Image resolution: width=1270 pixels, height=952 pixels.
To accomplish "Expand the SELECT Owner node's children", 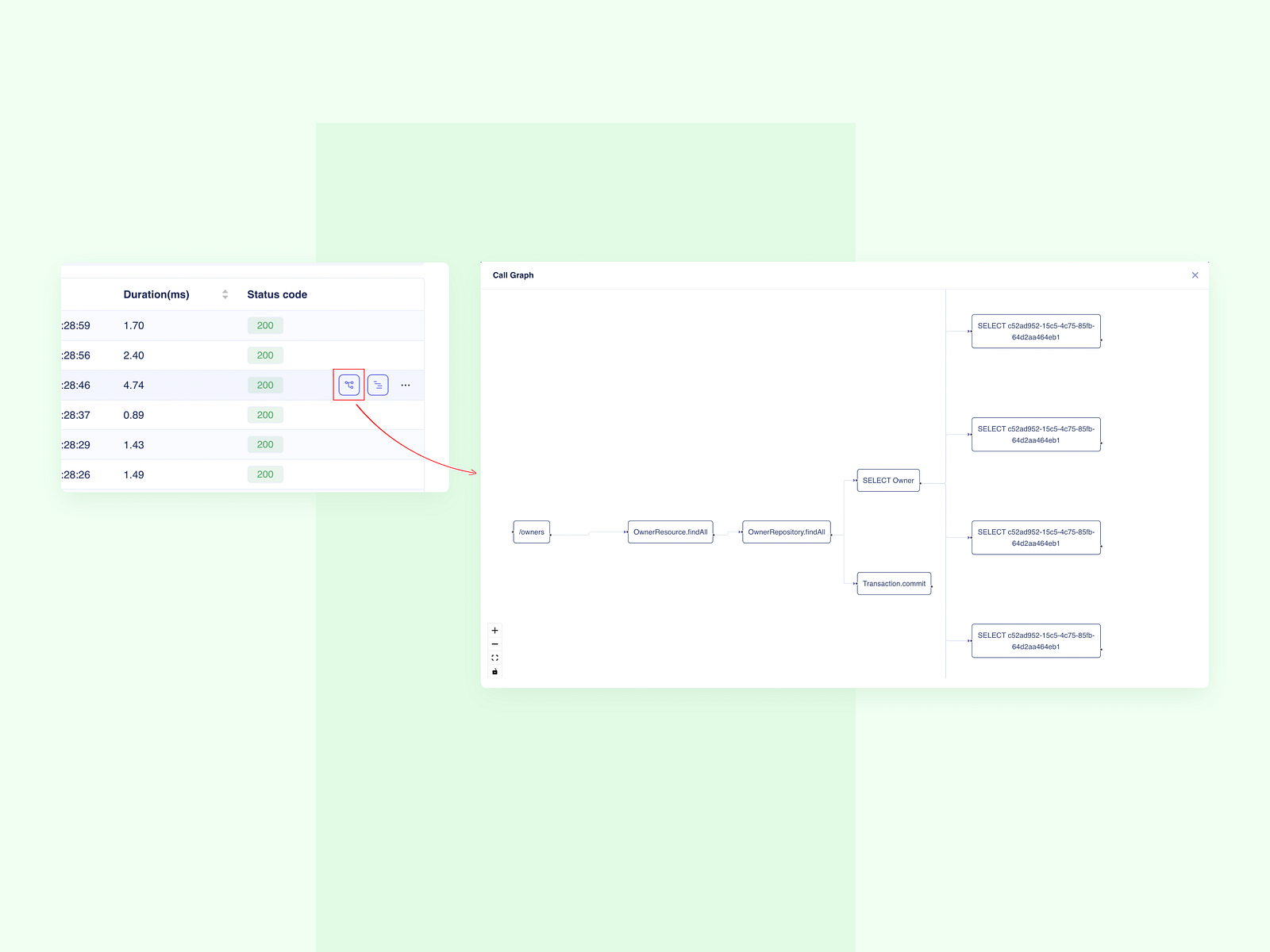I will [887, 480].
